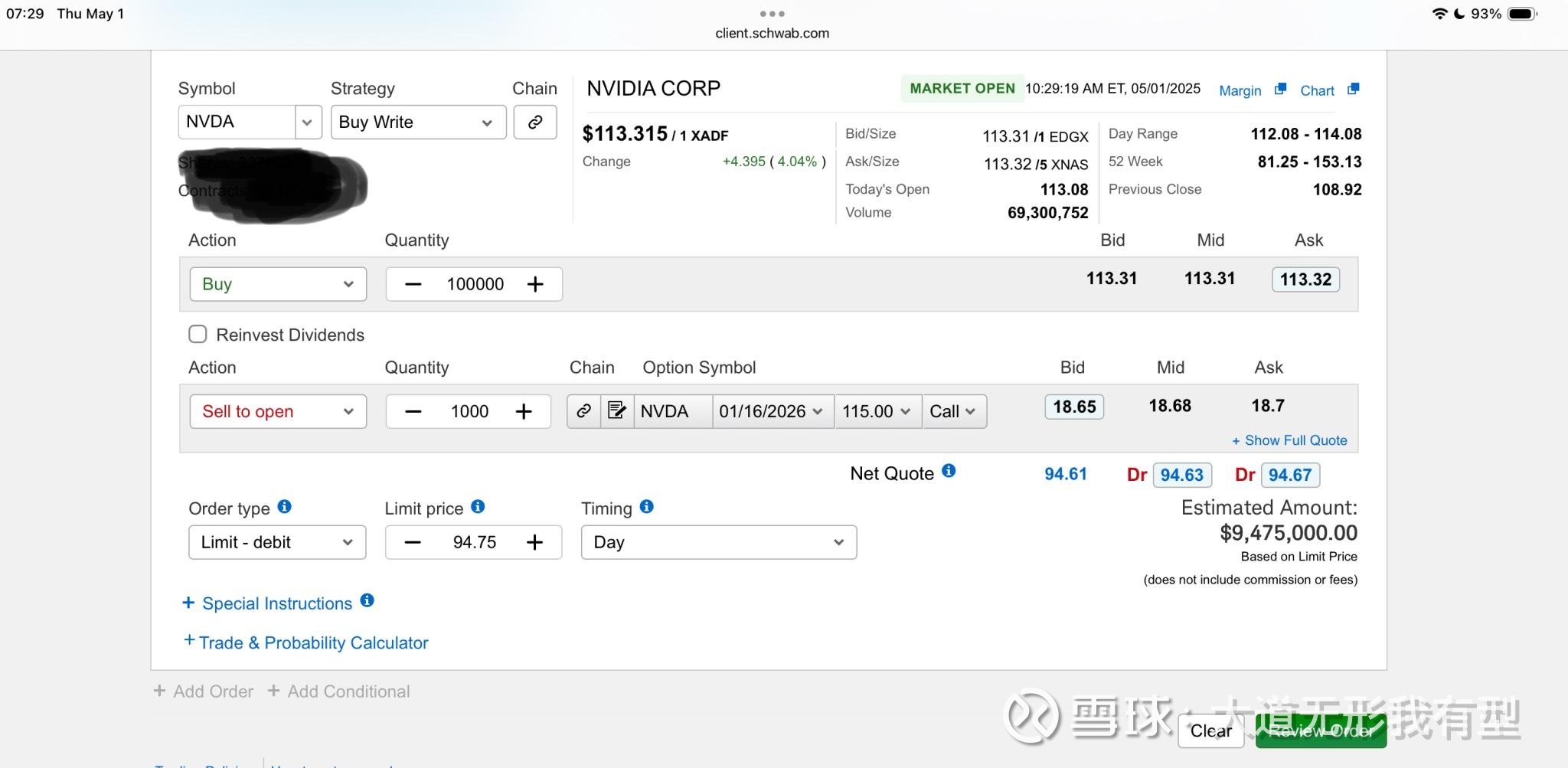Open the option chain link icon beside Strategy
Screen dimensions: 1568x768
535,122
